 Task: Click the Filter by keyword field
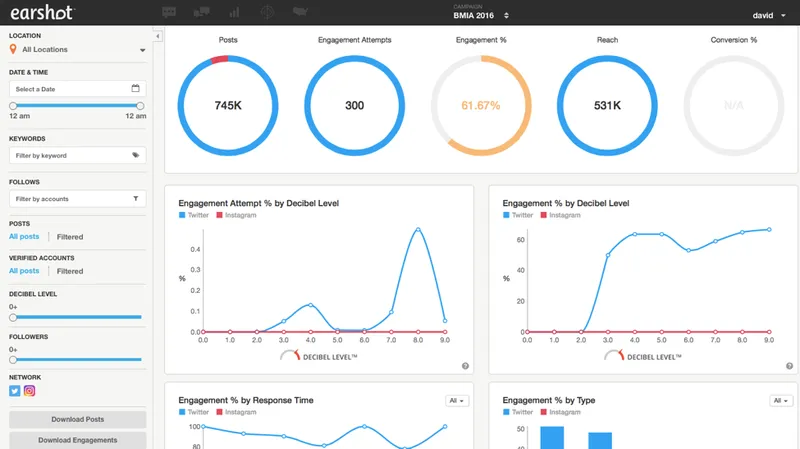pos(78,155)
